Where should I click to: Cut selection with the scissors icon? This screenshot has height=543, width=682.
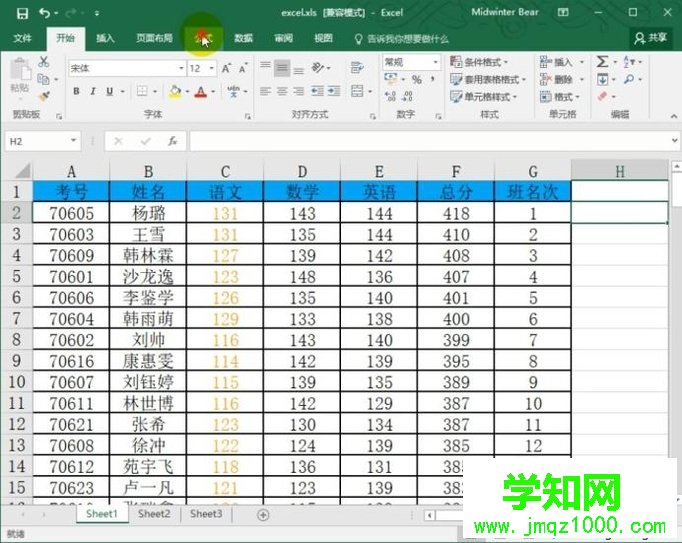point(43,62)
